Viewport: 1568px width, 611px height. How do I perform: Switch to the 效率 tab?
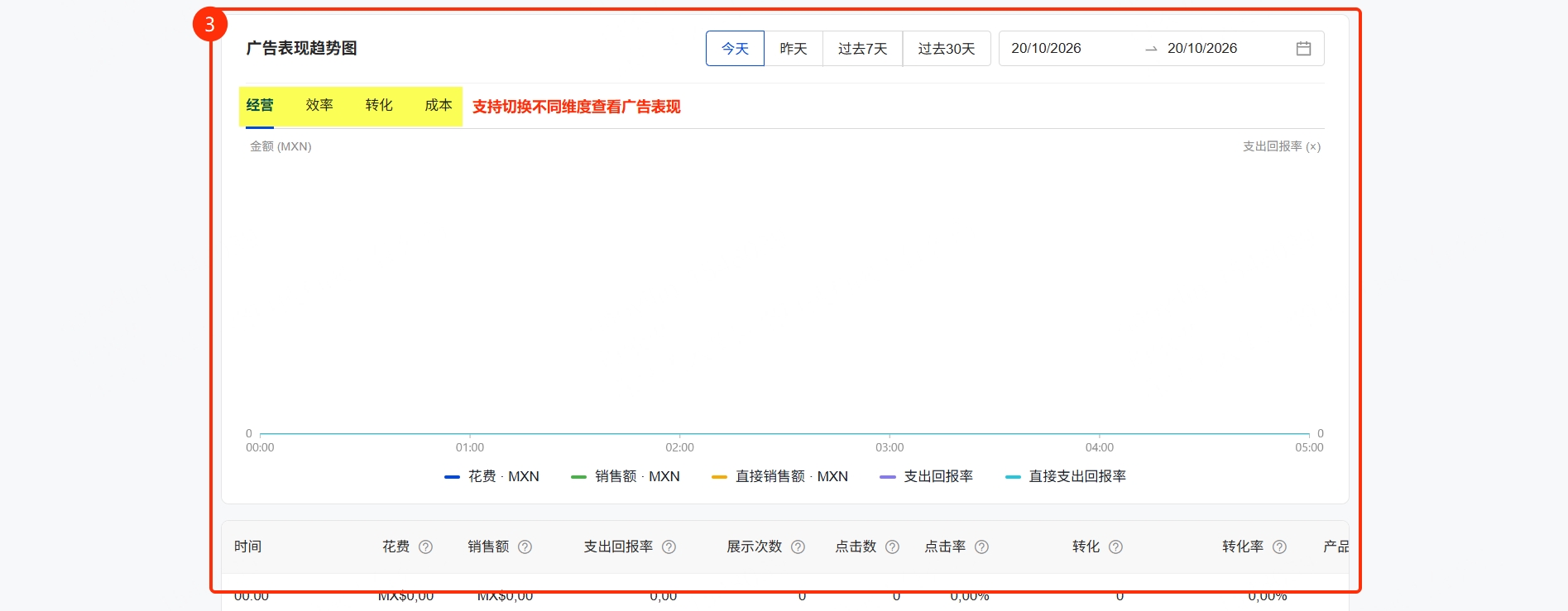click(319, 105)
